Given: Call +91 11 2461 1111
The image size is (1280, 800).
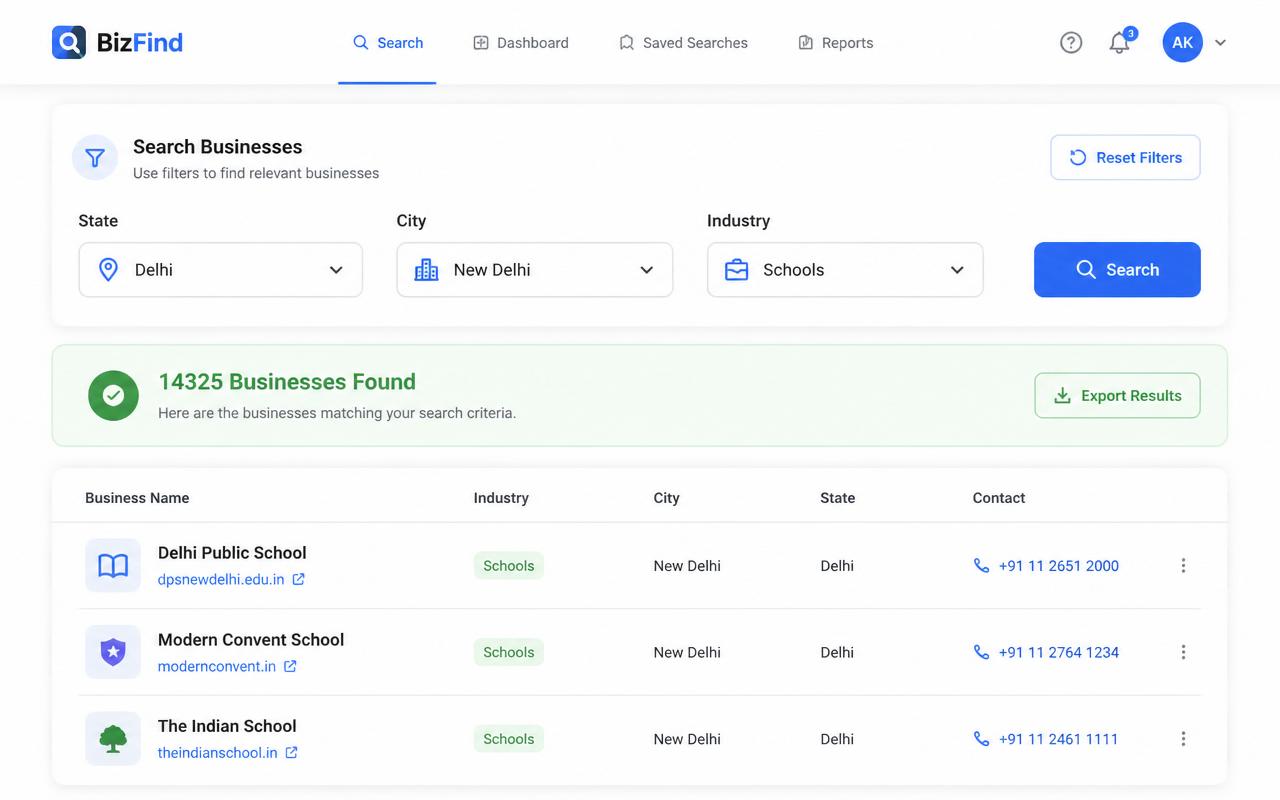Looking at the screenshot, I should point(1058,739).
